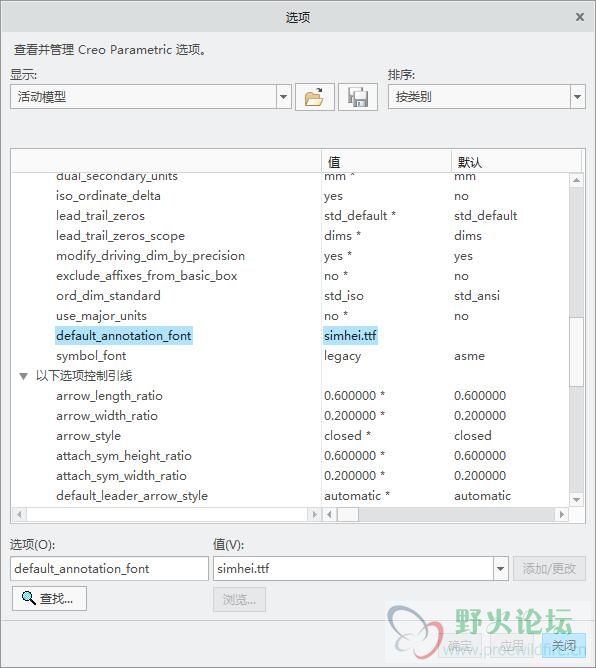The height and width of the screenshot is (668, 596).
Task: Collapse the leader options section triangle
Action: (23, 376)
